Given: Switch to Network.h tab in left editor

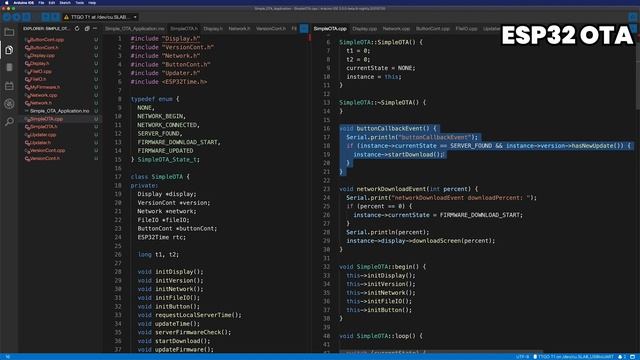Looking at the screenshot, I should click(239, 29).
